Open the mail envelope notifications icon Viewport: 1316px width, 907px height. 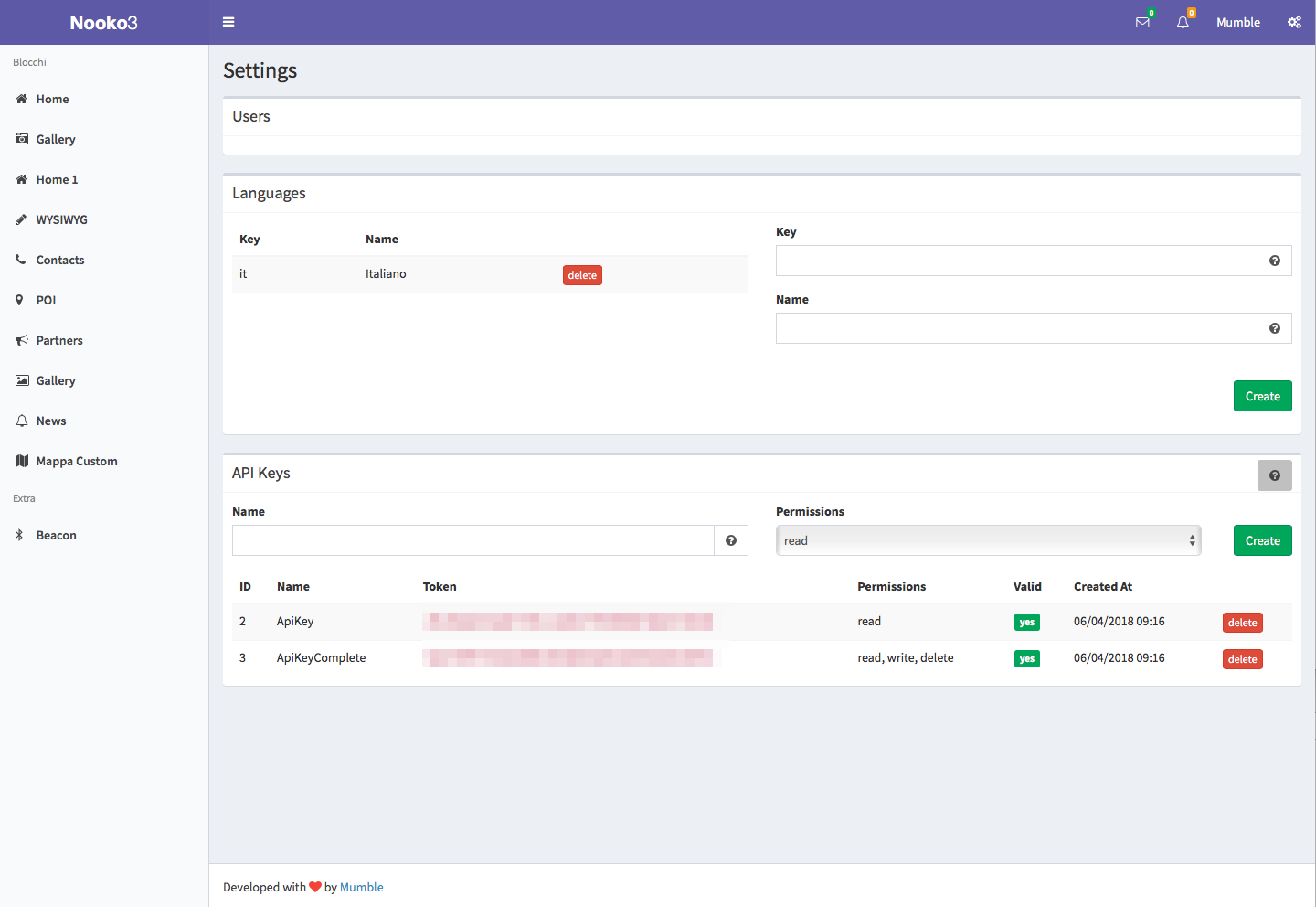pos(1142,22)
